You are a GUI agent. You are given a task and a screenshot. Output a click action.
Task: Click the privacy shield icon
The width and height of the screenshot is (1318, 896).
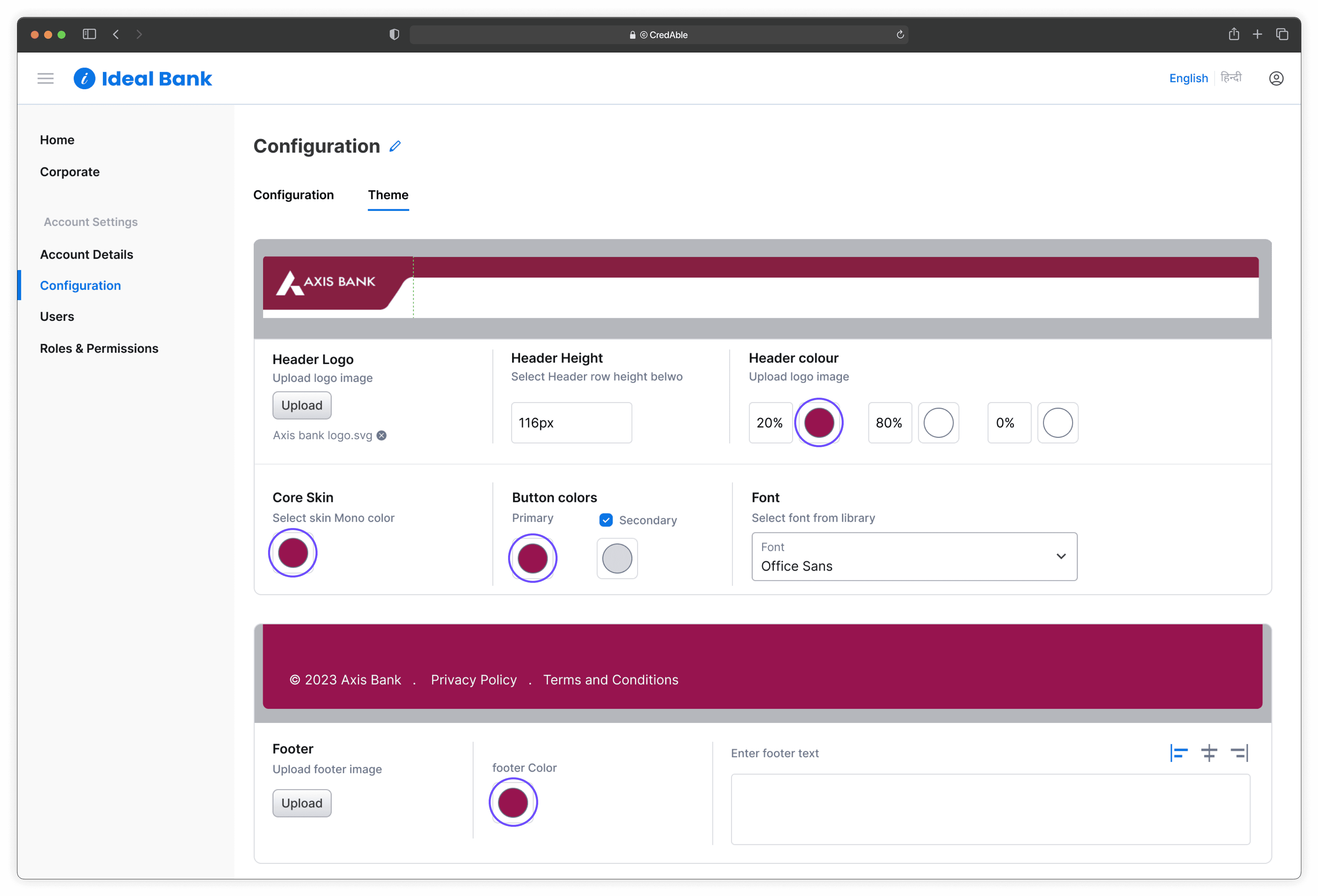pos(394,35)
